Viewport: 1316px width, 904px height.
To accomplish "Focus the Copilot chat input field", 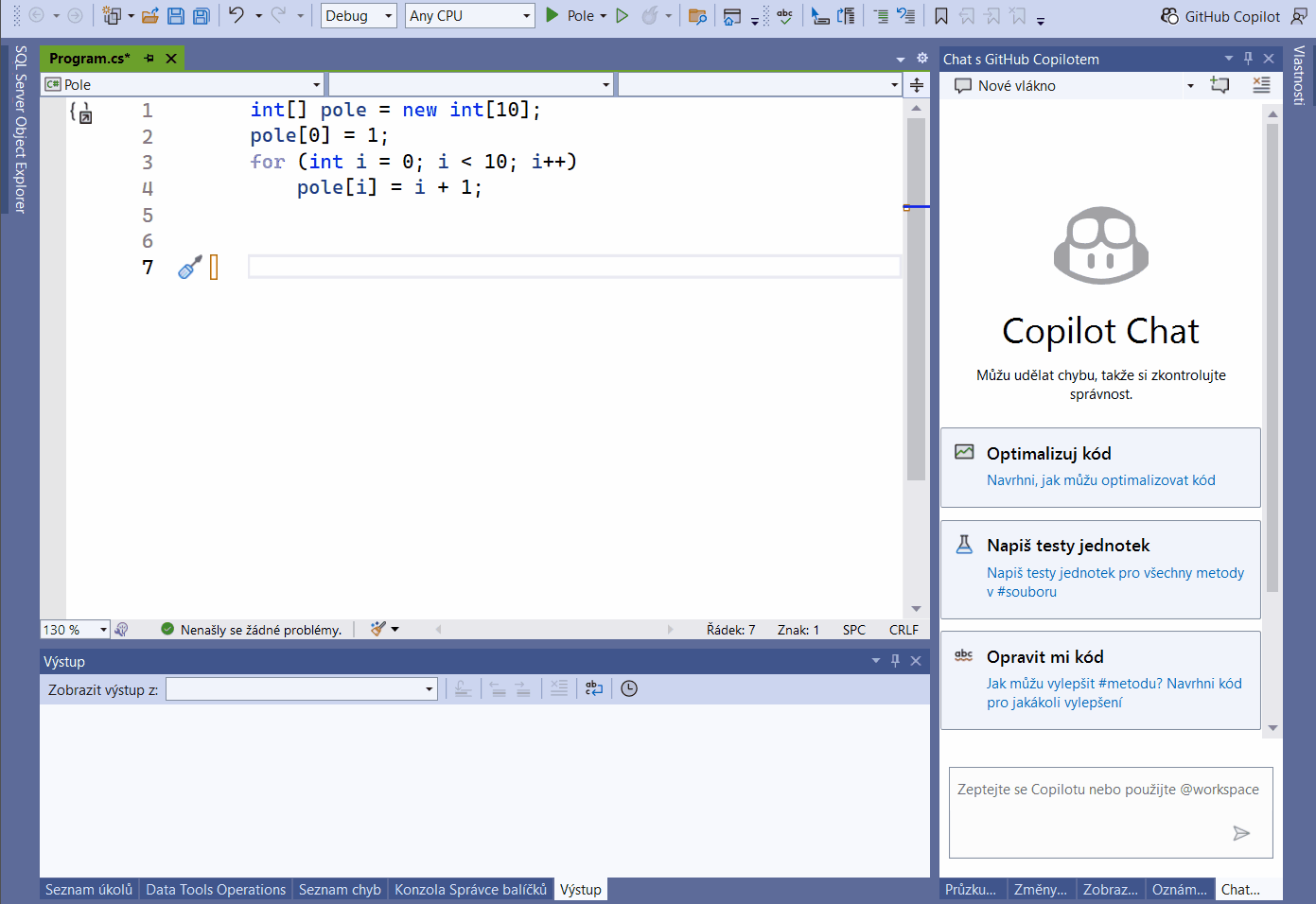I will 1111,812.
